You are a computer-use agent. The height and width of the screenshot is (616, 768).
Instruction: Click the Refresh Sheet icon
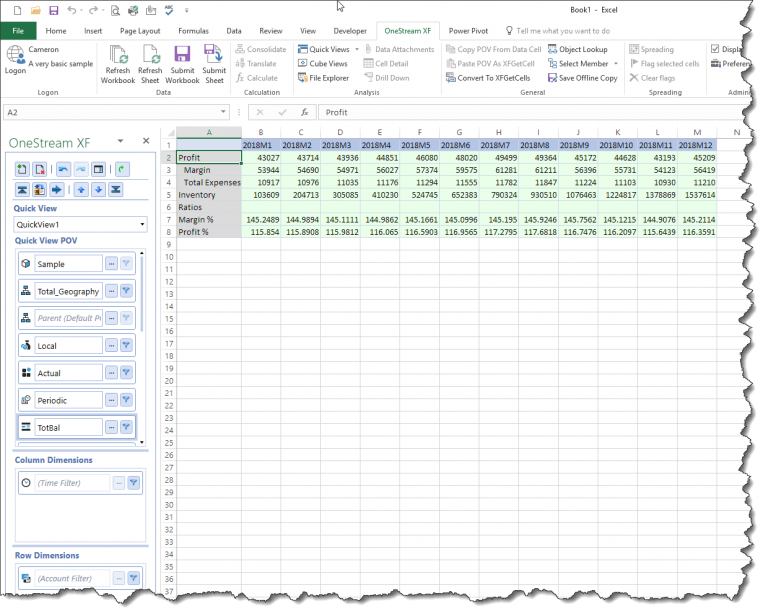(150, 55)
